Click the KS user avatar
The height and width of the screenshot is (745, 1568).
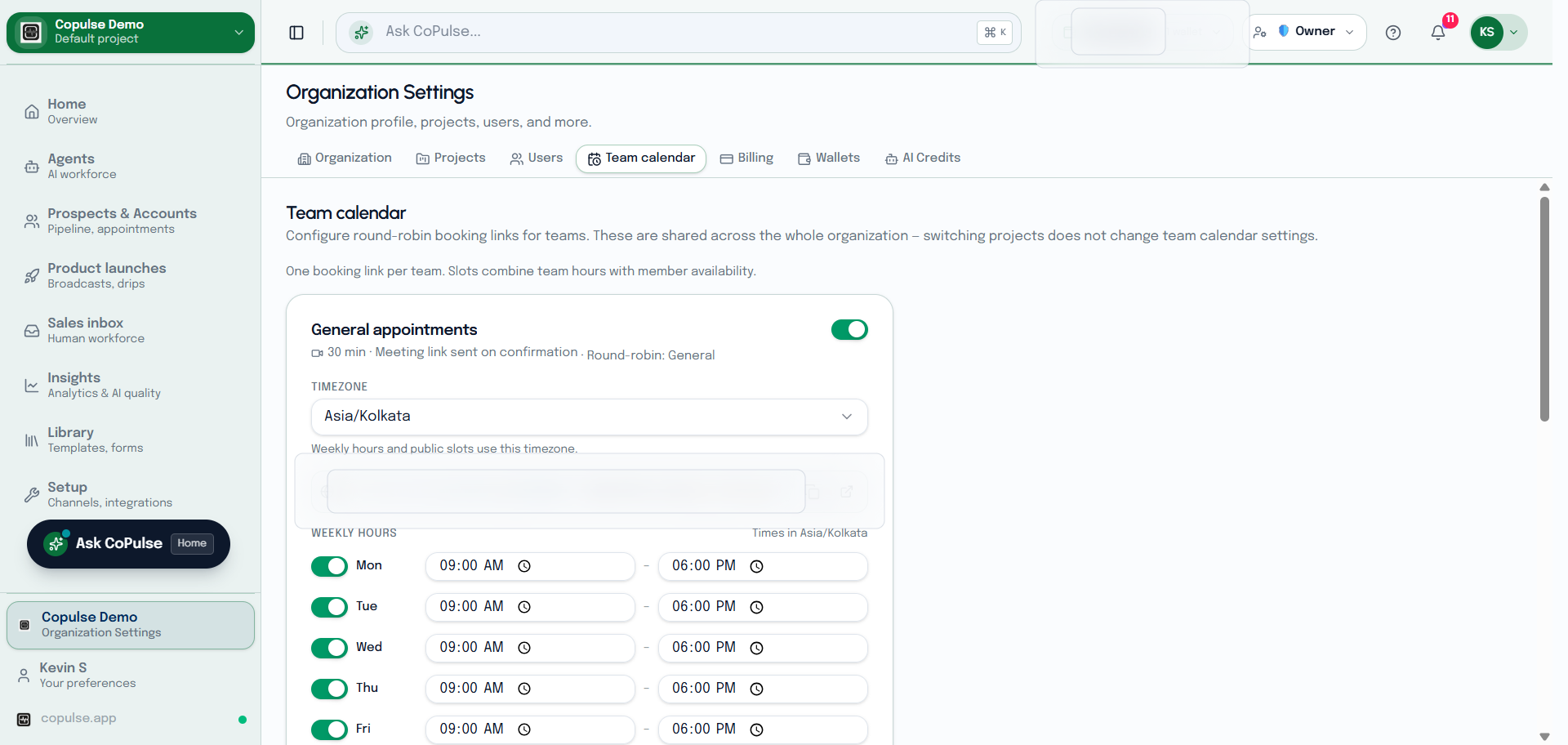tap(1487, 33)
